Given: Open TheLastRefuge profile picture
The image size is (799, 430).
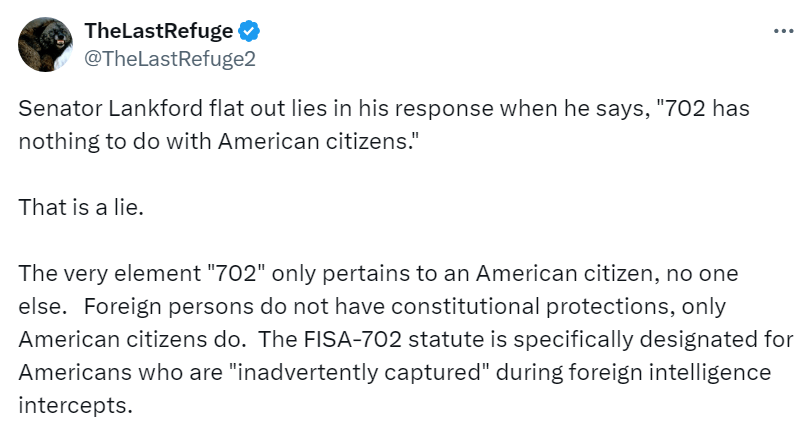Looking at the screenshot, I should pyautogui.click(x=45, y=44).
